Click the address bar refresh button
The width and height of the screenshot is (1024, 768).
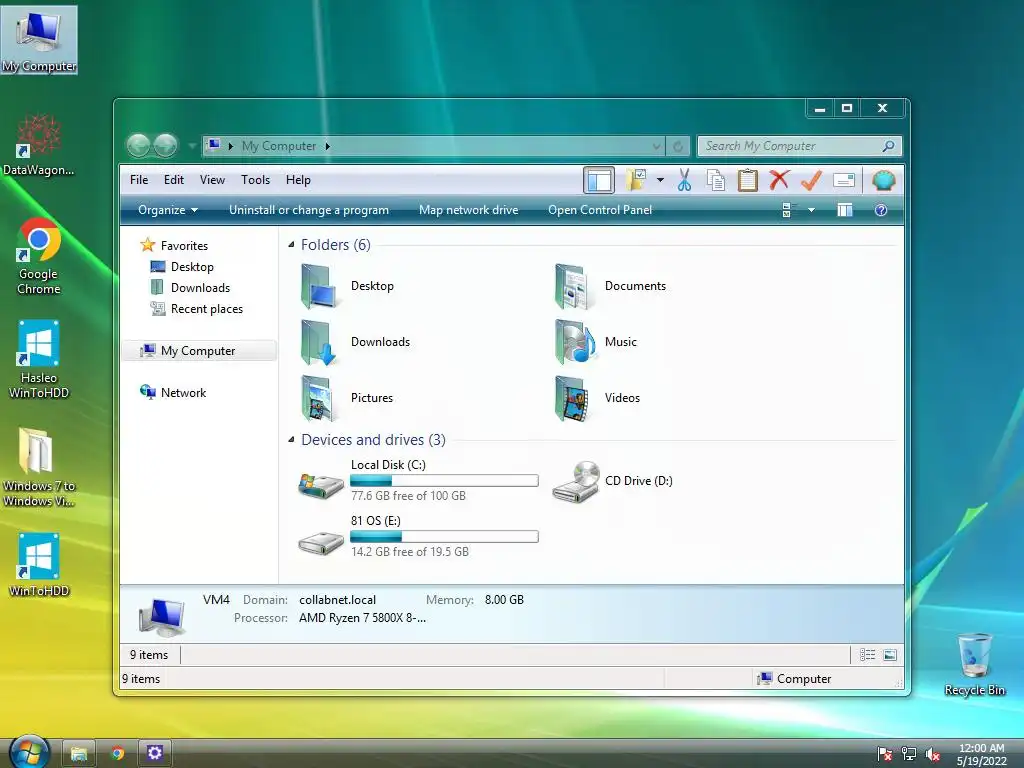tap(678, 146)
